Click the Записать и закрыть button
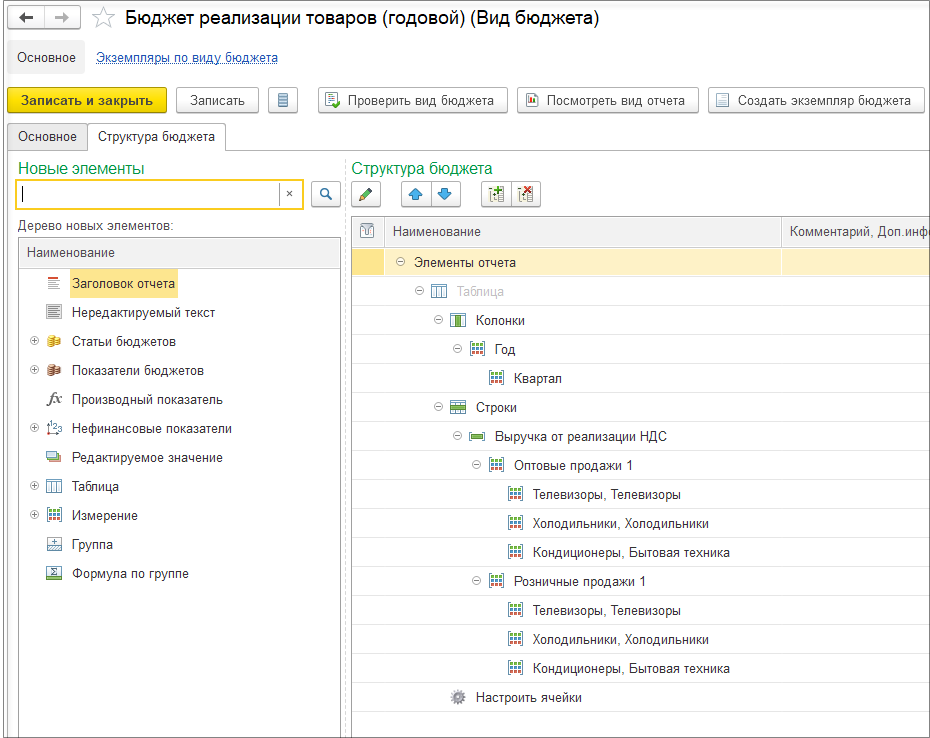This screenshot has width=930, height=738. 87,100
